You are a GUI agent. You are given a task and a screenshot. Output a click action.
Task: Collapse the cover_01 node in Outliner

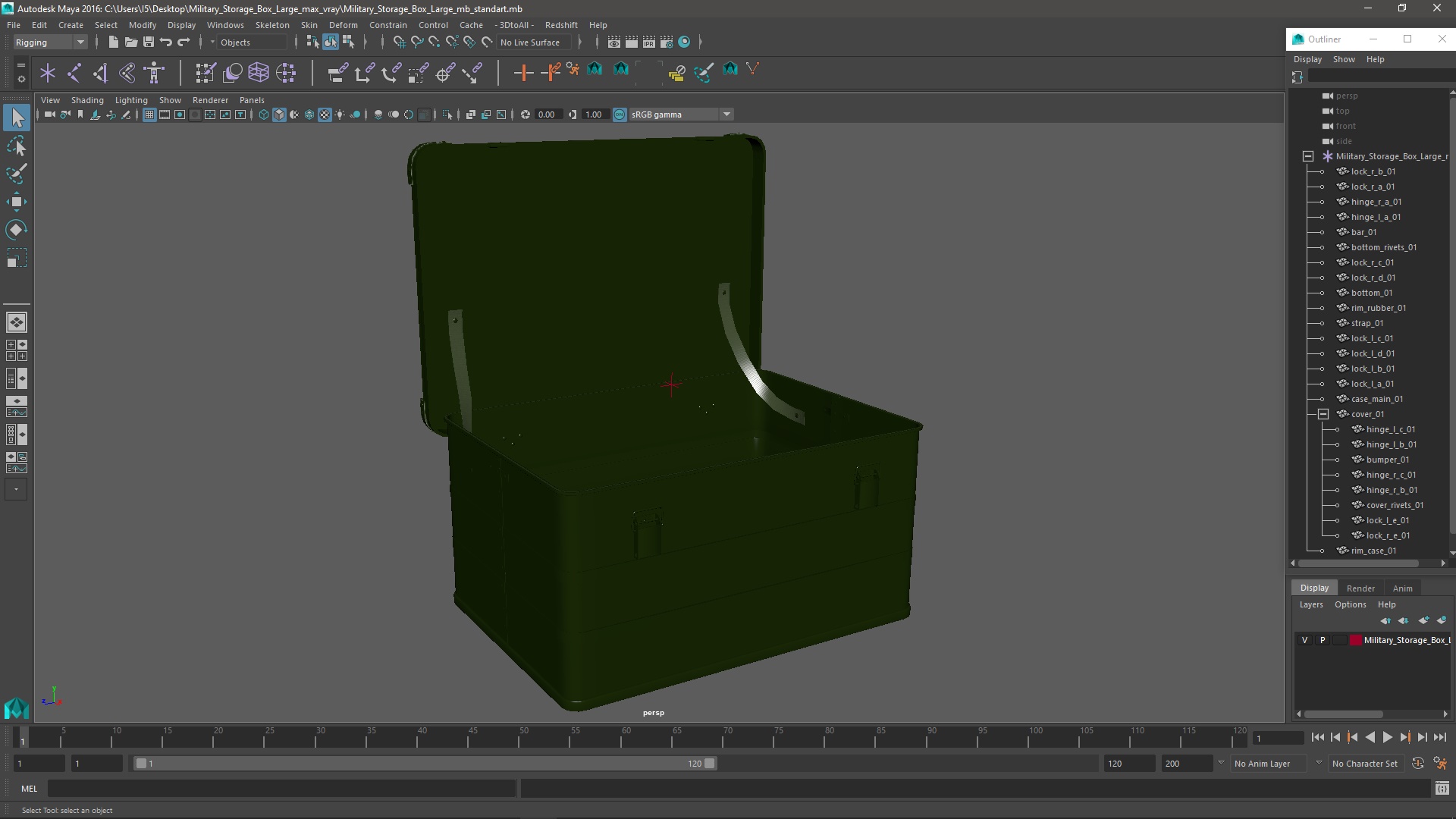tap(1323, 414)
